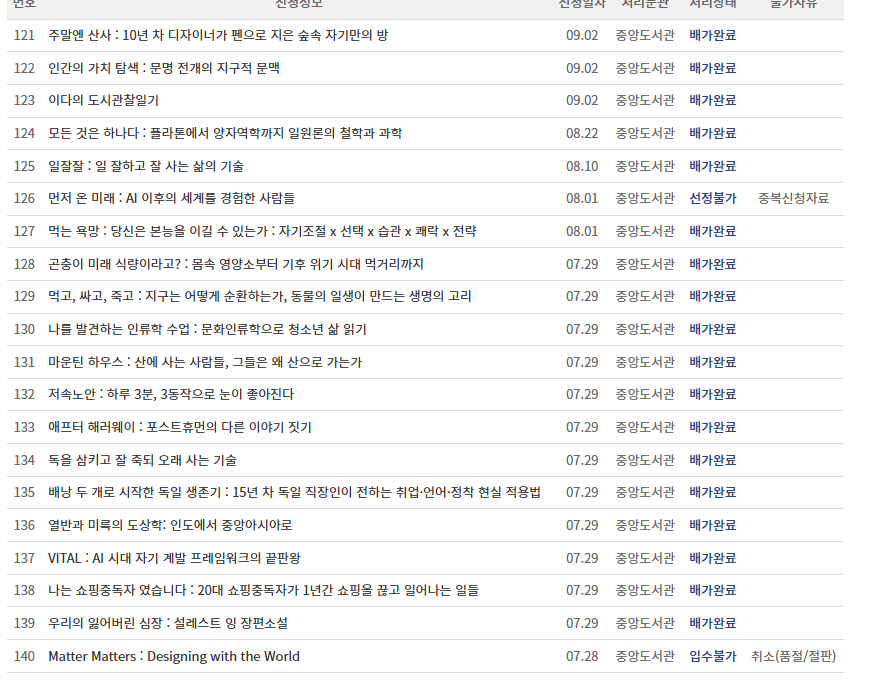This screenshot has width=872, height=684.
Task: Click the 배가완료 status on row 121
Action: point(713,33)
